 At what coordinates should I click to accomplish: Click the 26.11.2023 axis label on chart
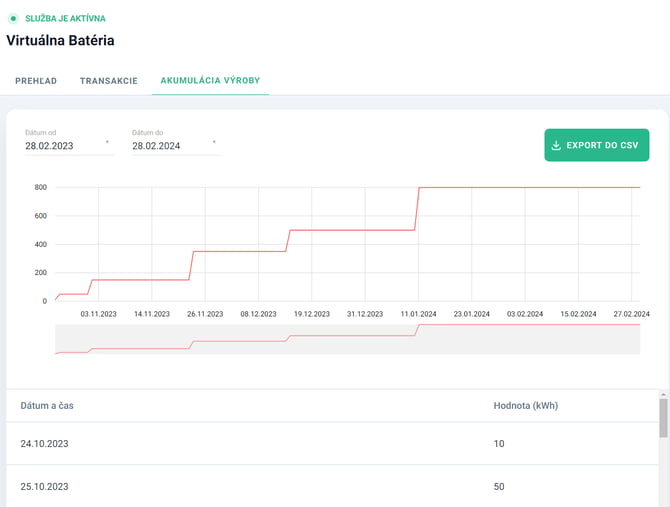click(x=205, y=314)
